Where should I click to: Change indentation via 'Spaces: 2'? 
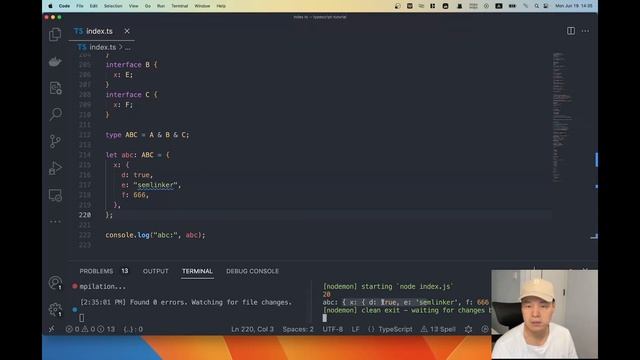[298, 329]
